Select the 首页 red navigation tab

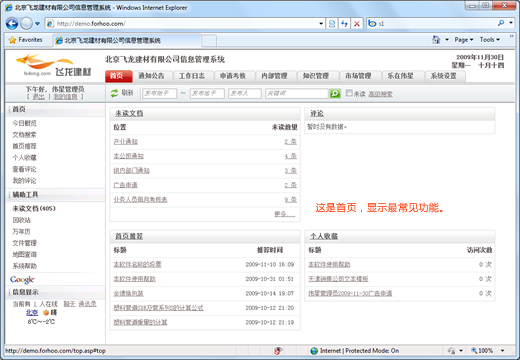point(119,76)
